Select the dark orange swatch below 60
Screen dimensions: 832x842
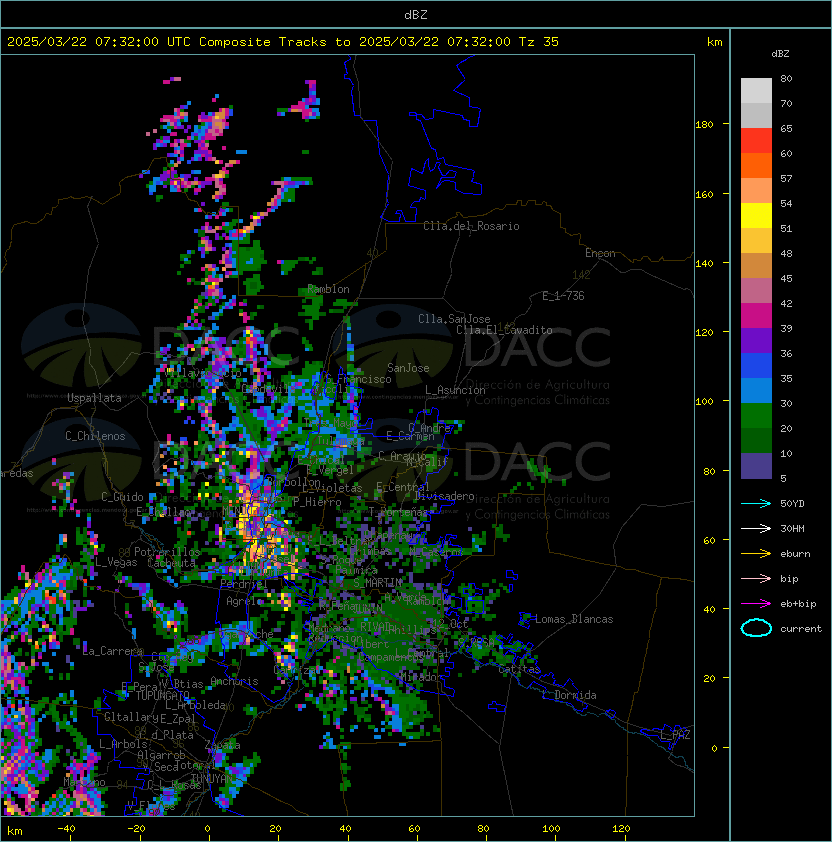(x=756, y=165)
